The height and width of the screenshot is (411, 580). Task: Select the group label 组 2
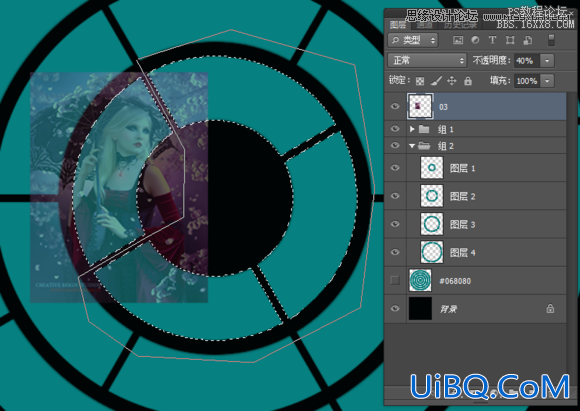pos(446,146)
